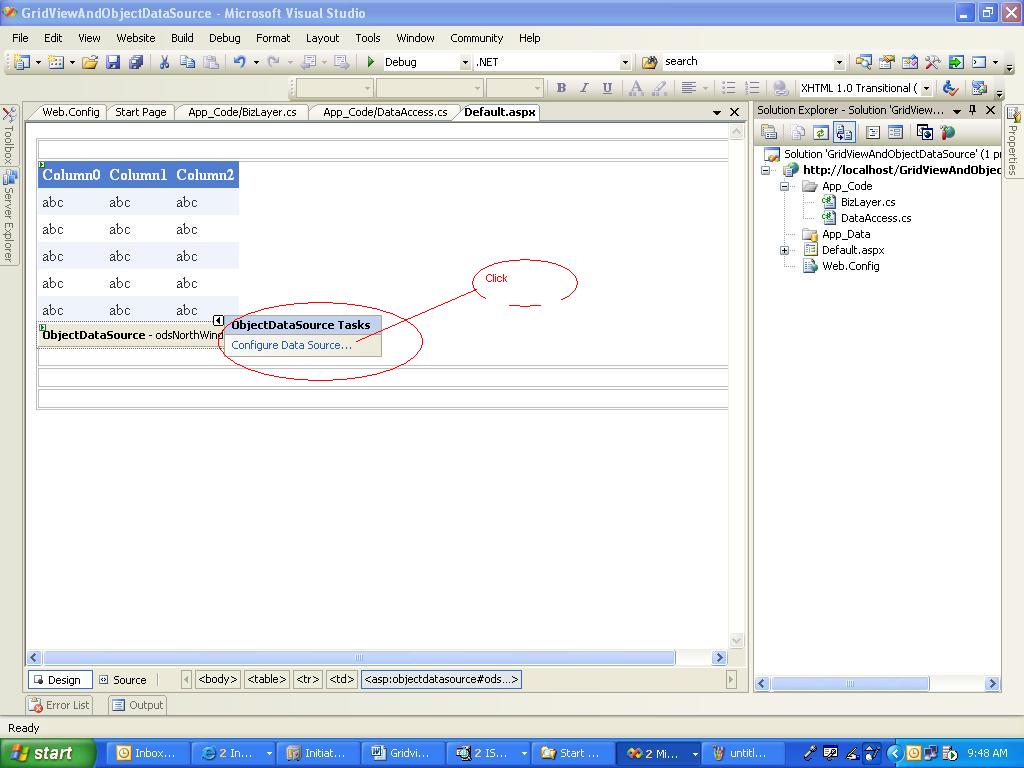
Task: Click the Windows start button
Action: [48, 753]
